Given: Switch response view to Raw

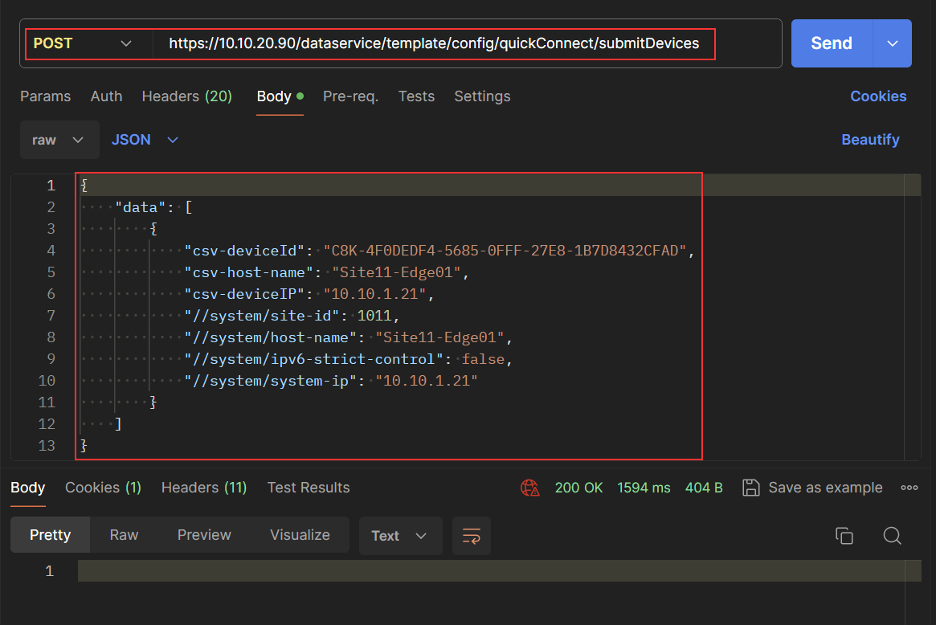Looking at the screenshot, I should point(124,535).
